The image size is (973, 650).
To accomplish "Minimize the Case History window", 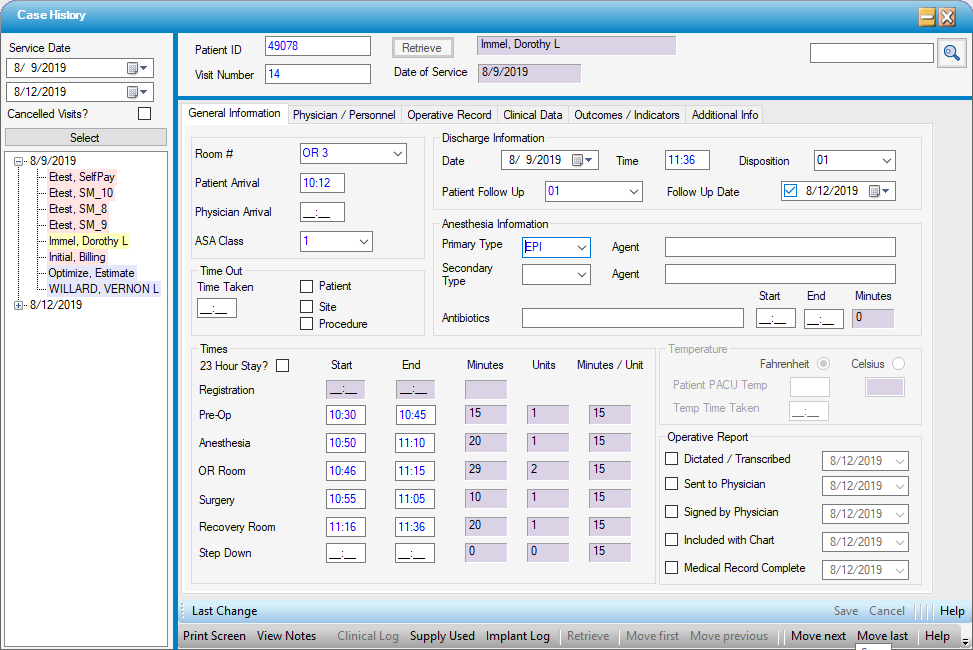I will point(927,16).
